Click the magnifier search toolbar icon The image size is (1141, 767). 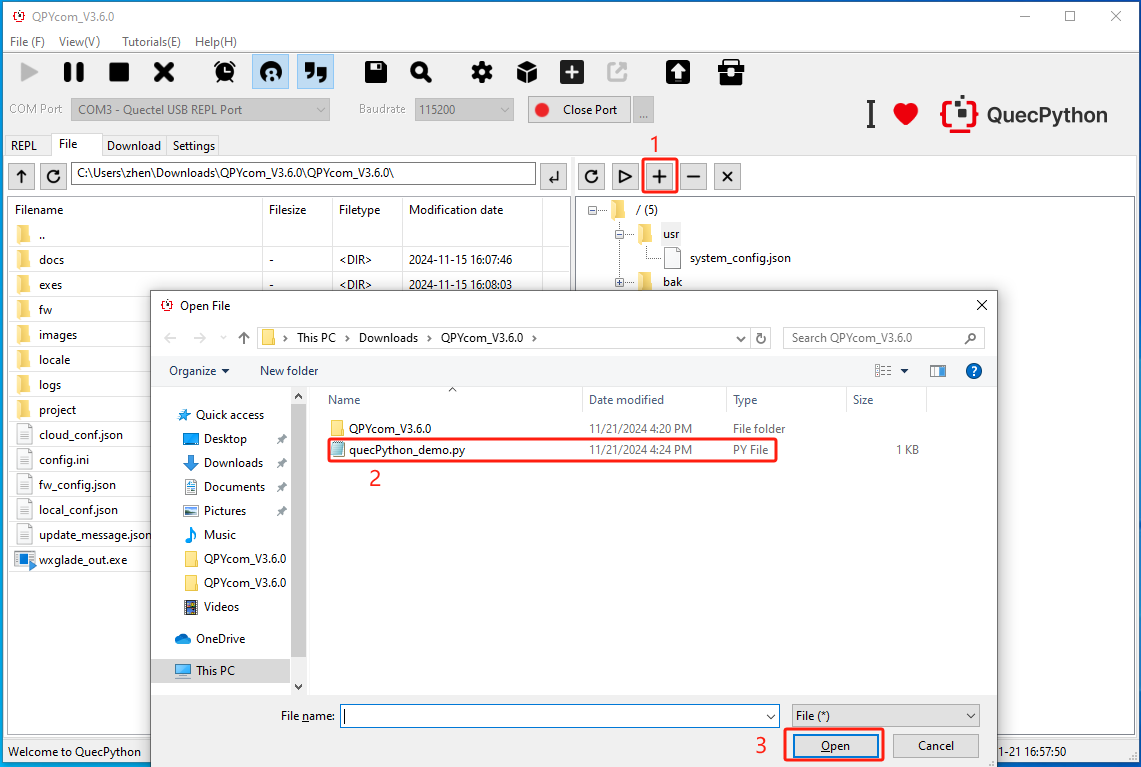click(x=421, y=72)
